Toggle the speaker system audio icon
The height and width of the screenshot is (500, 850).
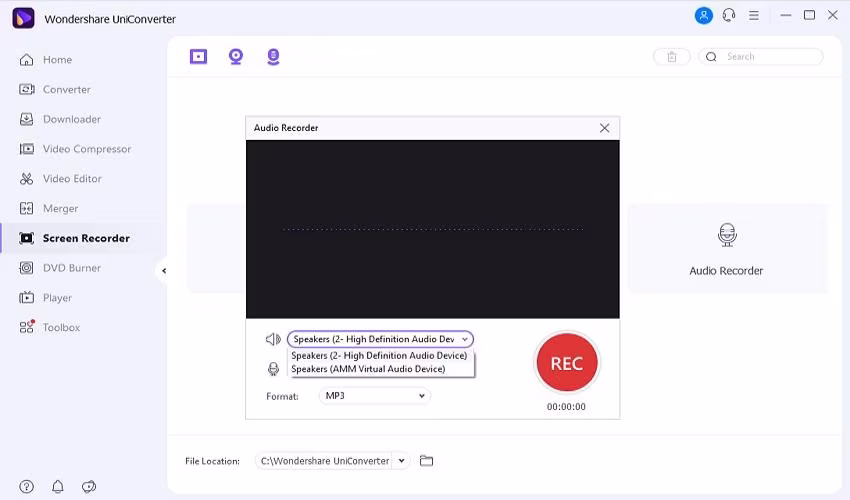(273, 339)
